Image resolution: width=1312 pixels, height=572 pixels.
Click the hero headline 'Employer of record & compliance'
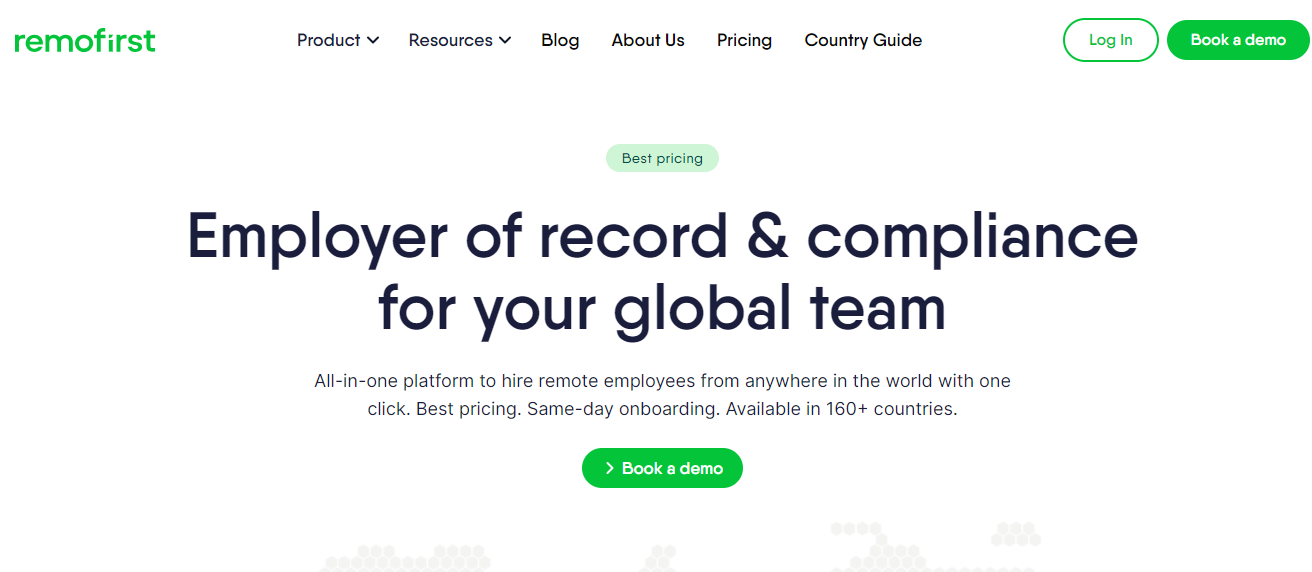662,236
